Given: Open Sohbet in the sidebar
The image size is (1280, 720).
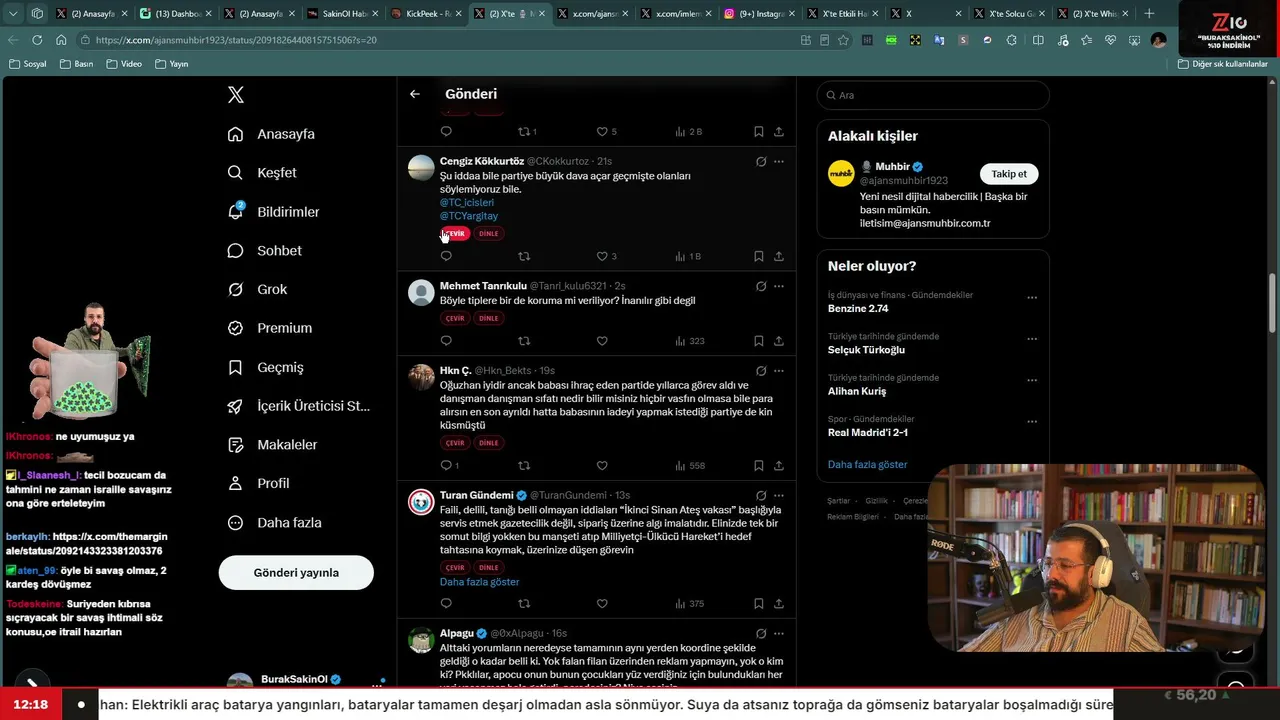Looking at the screenshot, I should pyautogui.click(x=265, y=251).
